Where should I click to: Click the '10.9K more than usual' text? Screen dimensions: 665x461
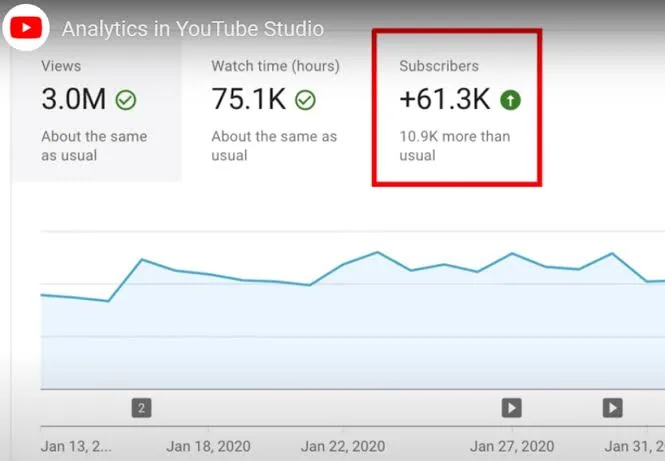point(455,146)
